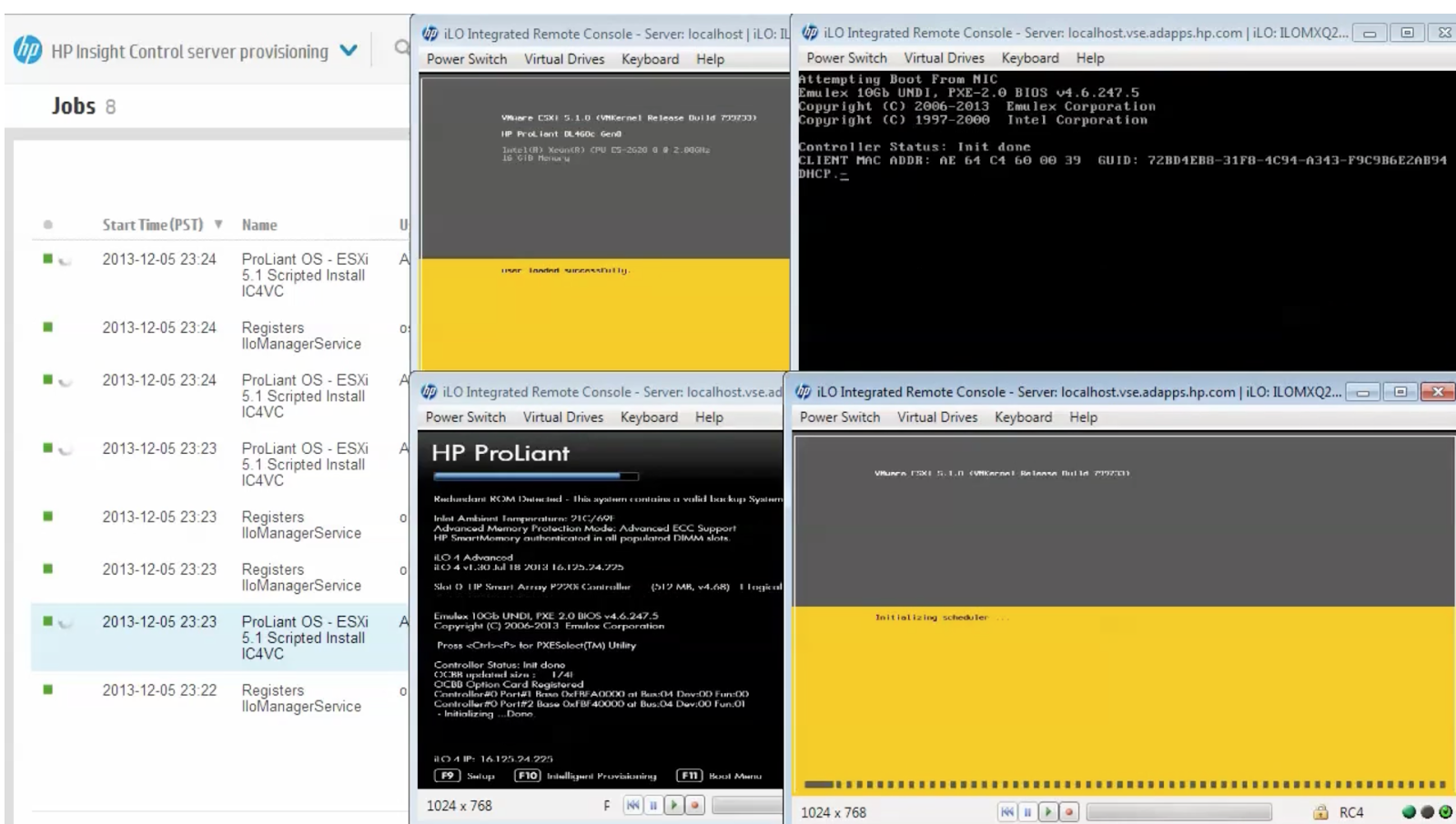Open Keyboard menu in the 'Initializing scheduler' console
This screenshot has height=824, width=1456.
(1023, 417)
